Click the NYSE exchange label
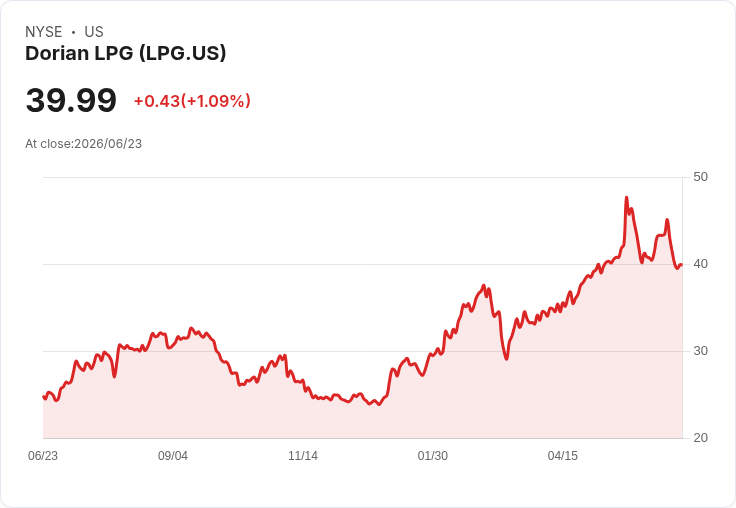 click(44, 32)
